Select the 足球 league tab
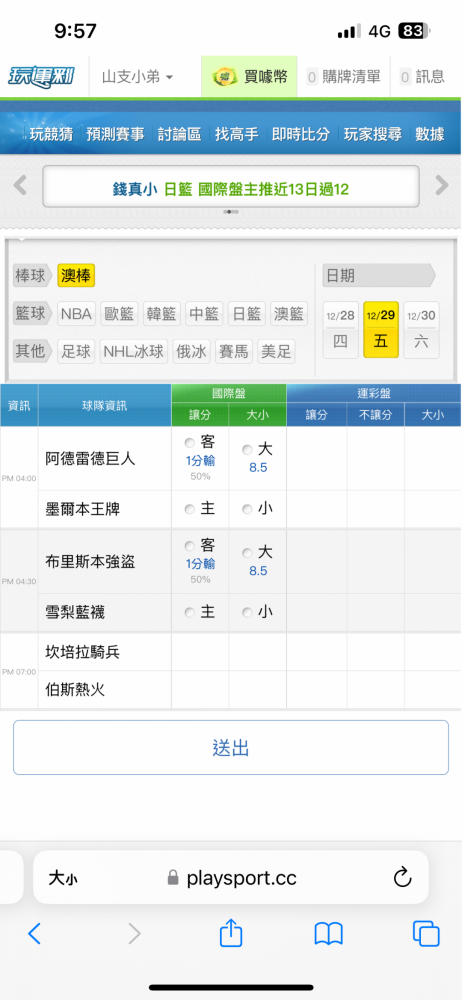Viewport: 462px width, 1000px height. click(76, 351)
